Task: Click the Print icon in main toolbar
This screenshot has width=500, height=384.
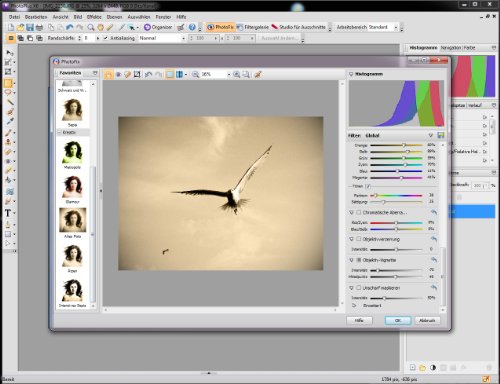Action: 39,27
